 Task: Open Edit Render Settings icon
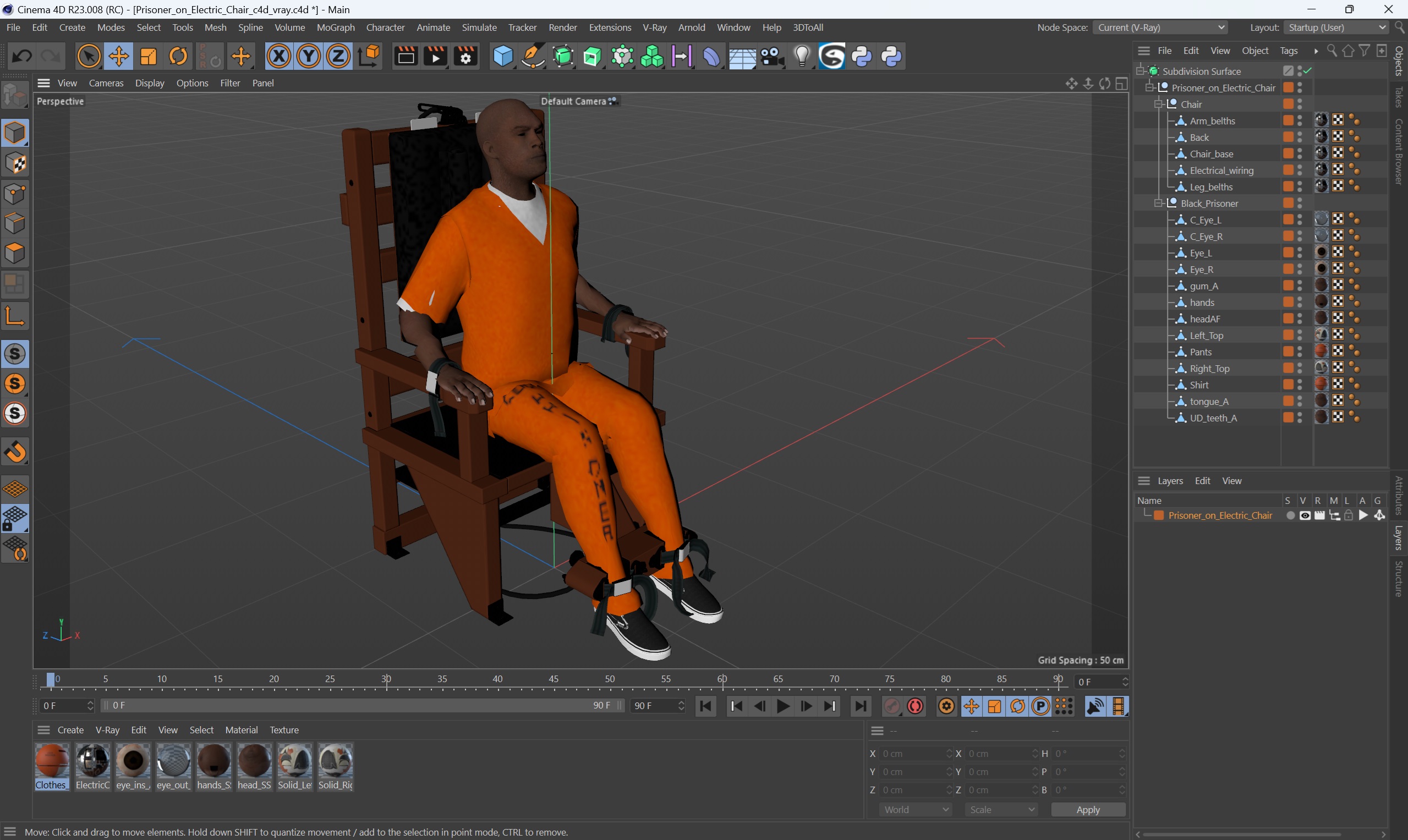click(466, 56)
